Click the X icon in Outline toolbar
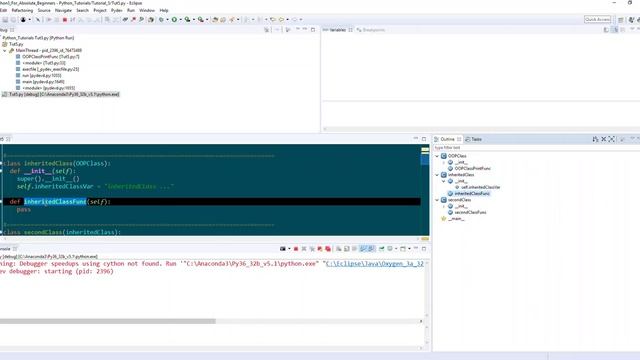Viewport: 640px width, 360px height. coord(604,139)
